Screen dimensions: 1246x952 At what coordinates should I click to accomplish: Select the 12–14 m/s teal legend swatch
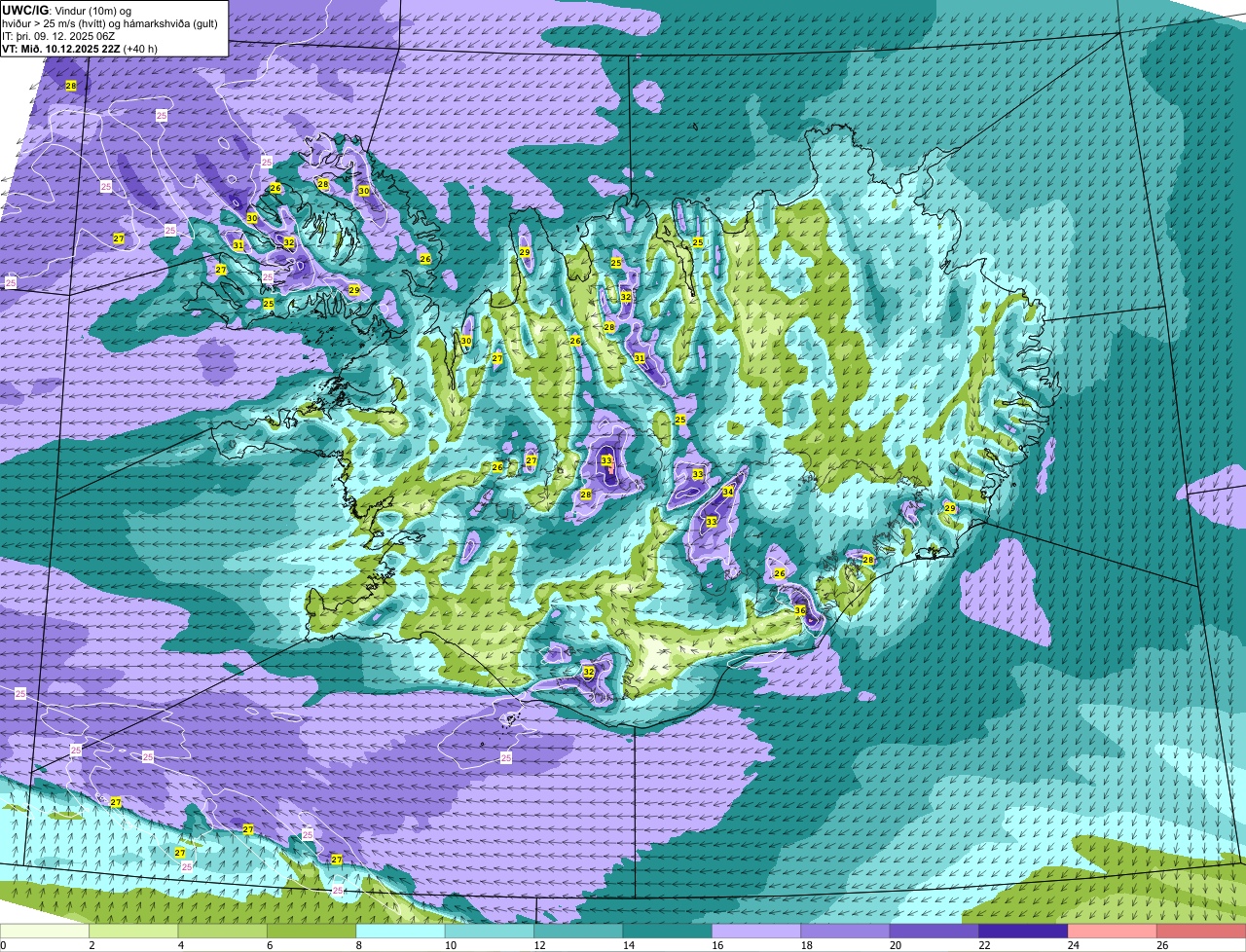[x=578, y=931]
